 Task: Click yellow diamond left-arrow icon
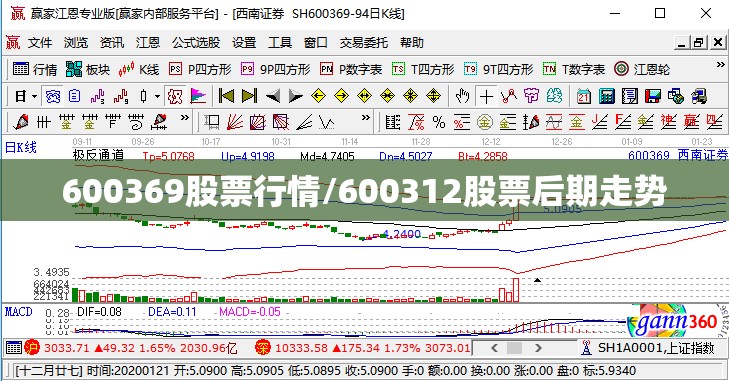point(318,96)
